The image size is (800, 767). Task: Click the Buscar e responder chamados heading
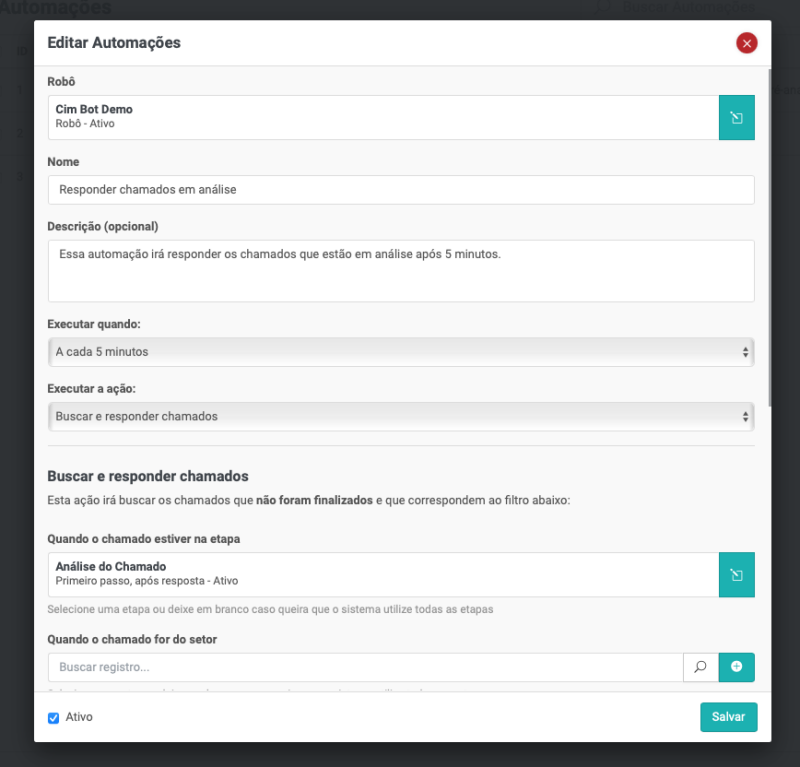[x=148, y=476]
